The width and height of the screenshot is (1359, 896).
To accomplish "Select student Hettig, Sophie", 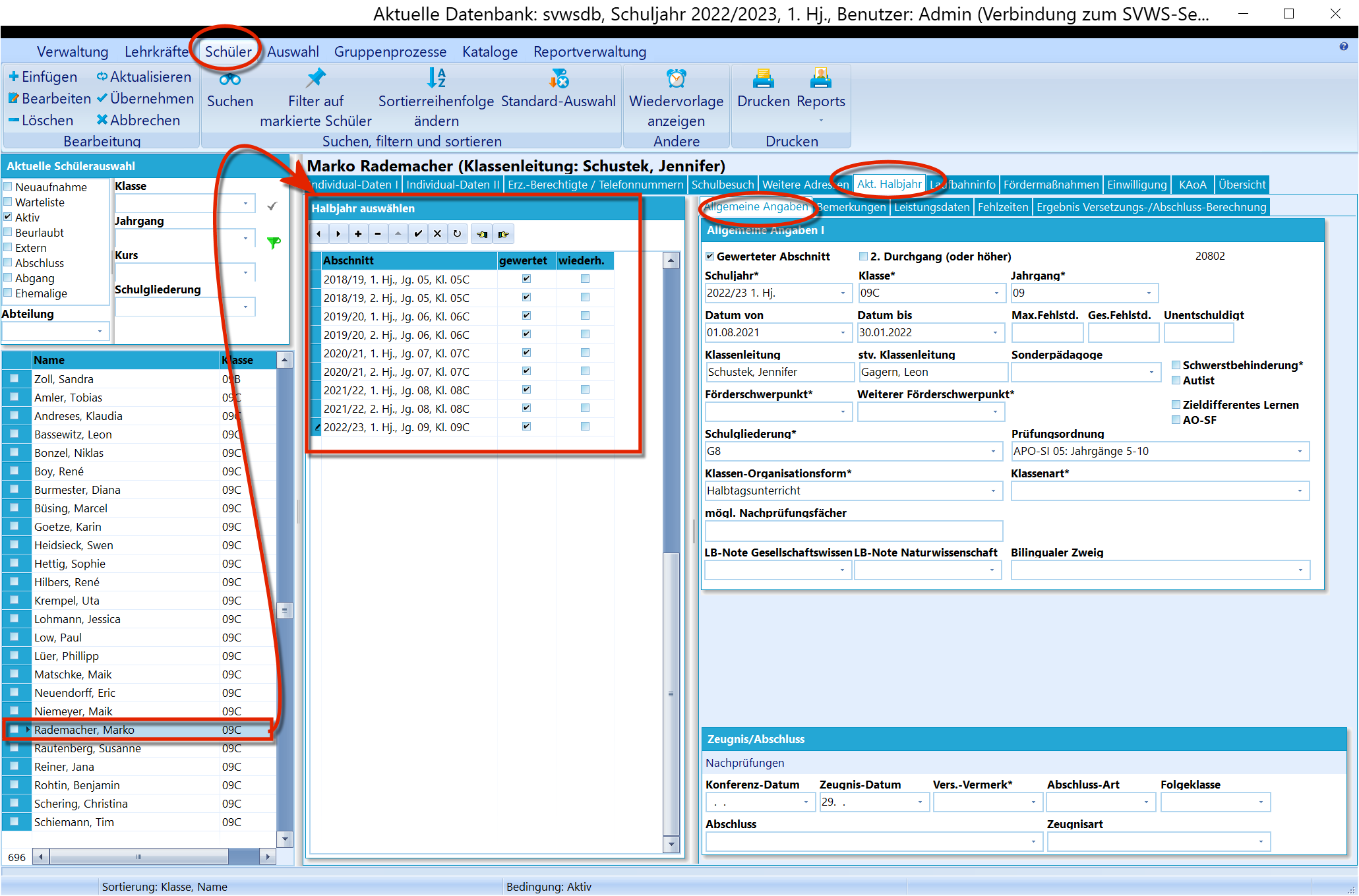I will coord(140,564).
